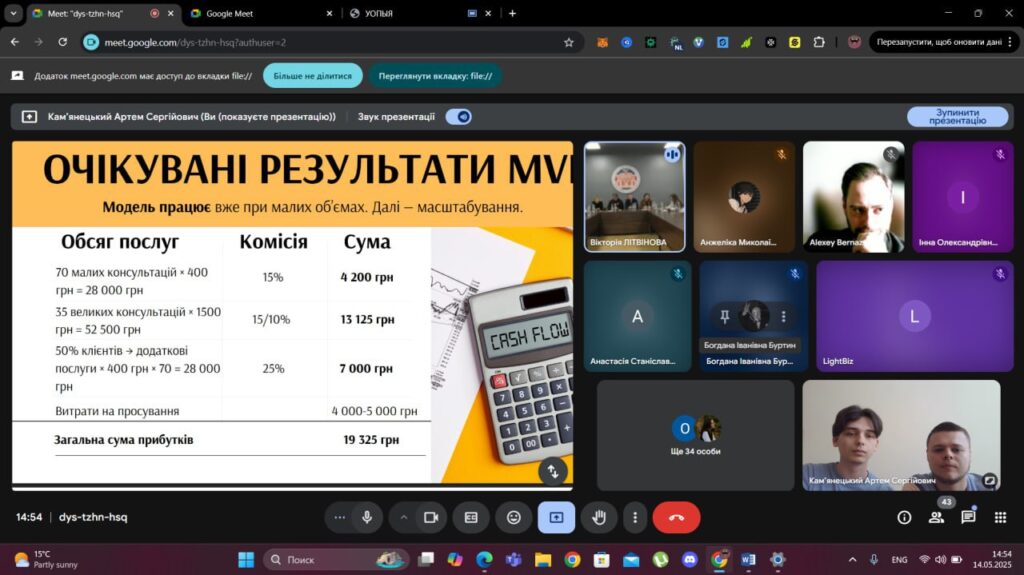Open the emoji reactions panel
1024x575 pixels.
(x=514, y=517)
